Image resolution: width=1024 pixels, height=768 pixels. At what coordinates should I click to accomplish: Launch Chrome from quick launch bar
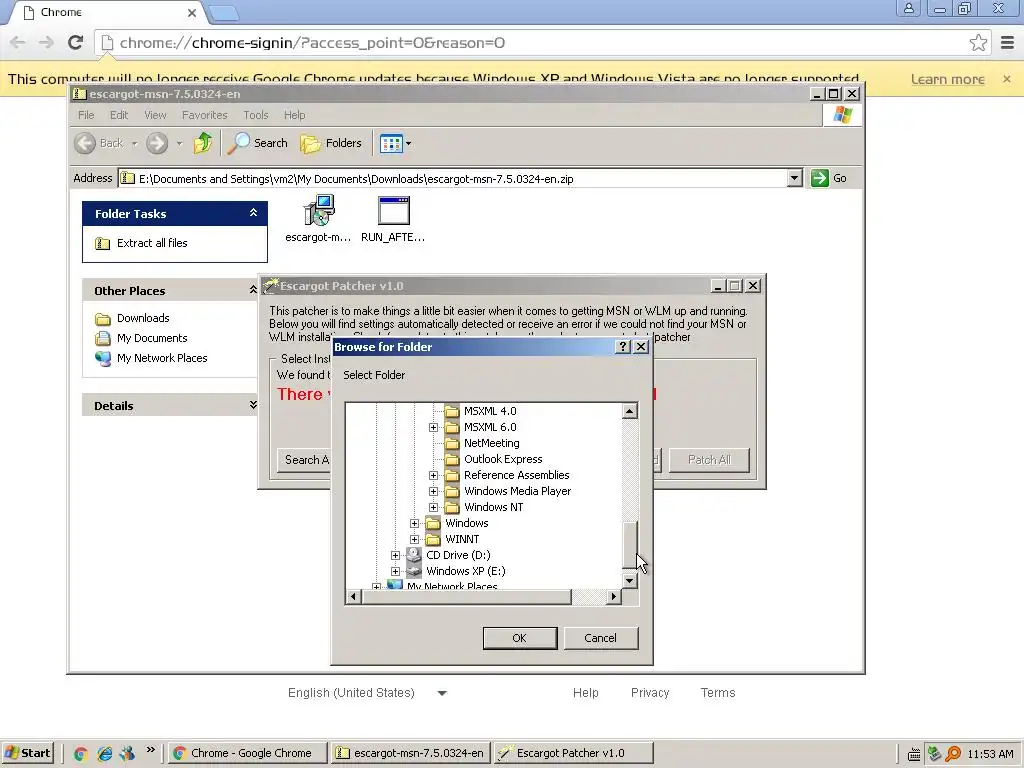click(80, 754)
